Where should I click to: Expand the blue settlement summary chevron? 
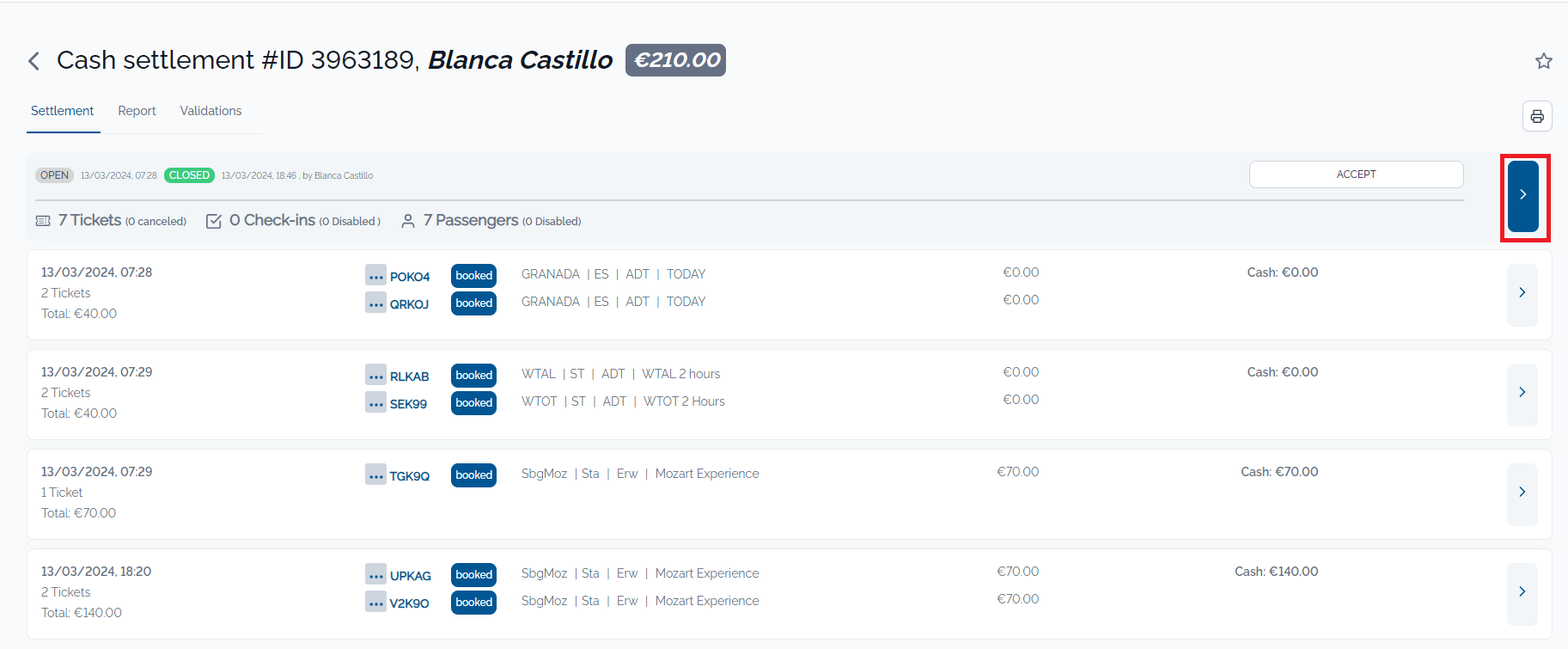tap(1522, 195)
